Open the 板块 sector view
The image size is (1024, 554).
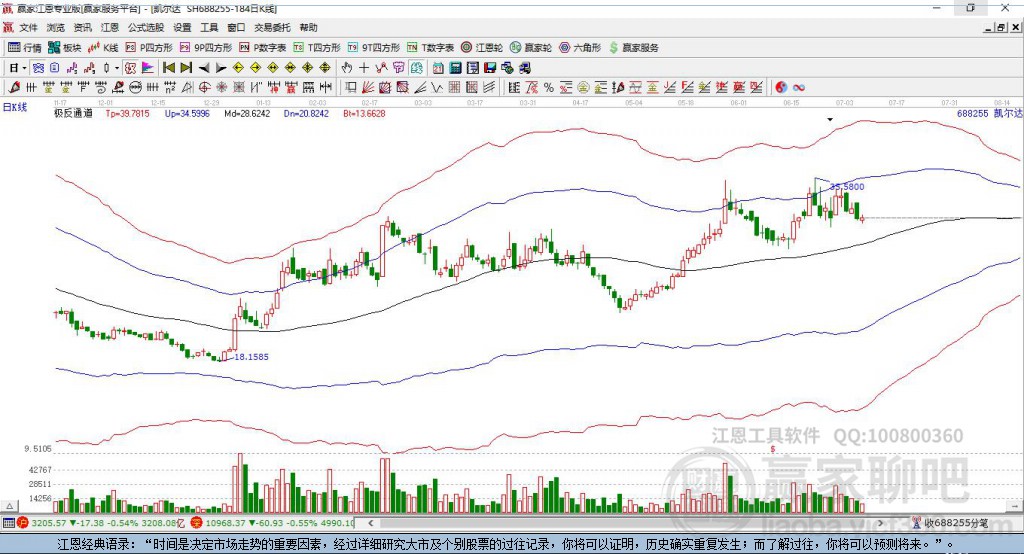pyautogui.click(x=64, y=48)
